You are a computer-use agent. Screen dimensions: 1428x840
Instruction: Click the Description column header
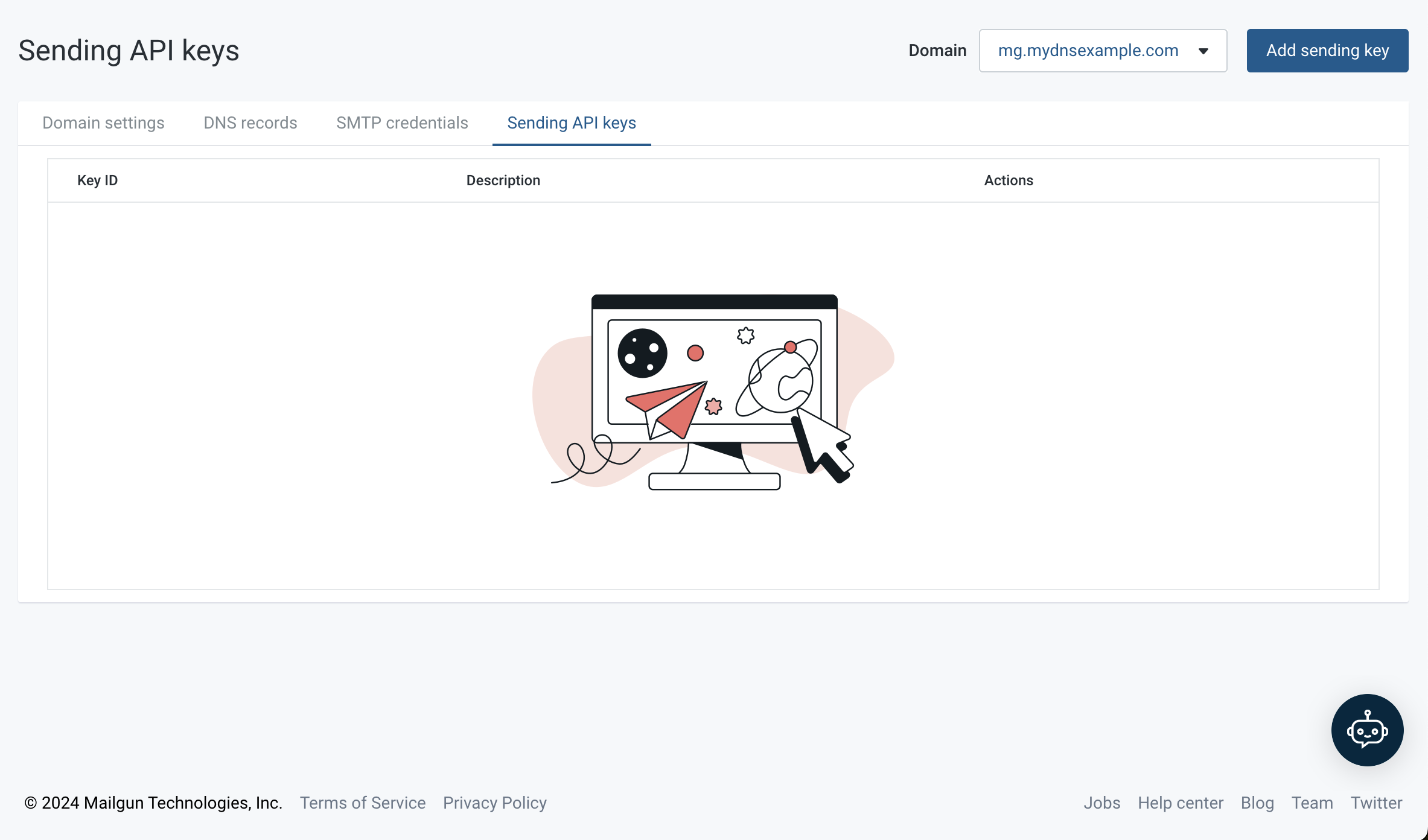(x=503, y=180)
